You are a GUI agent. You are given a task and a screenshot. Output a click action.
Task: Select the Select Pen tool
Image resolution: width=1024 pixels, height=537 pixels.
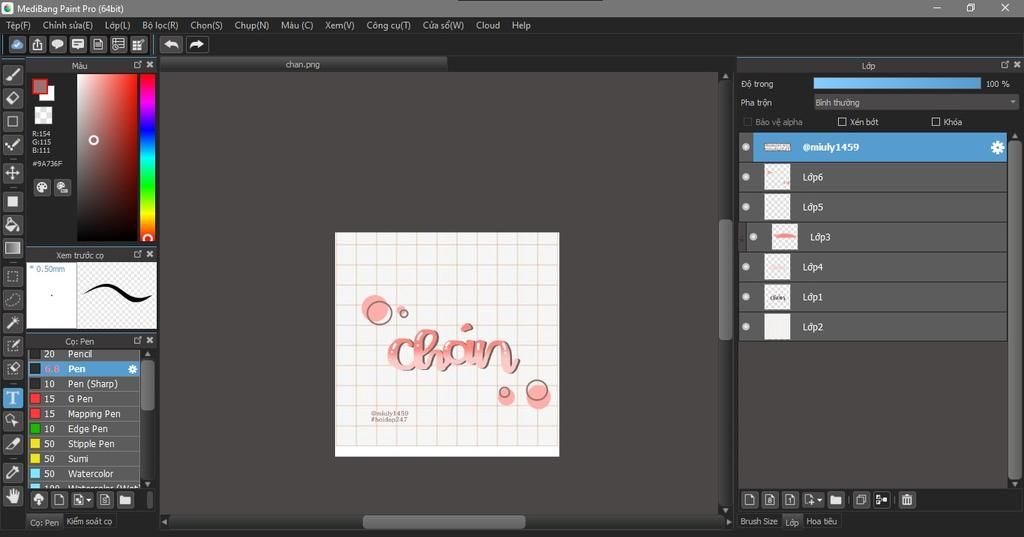coord(12,346)
